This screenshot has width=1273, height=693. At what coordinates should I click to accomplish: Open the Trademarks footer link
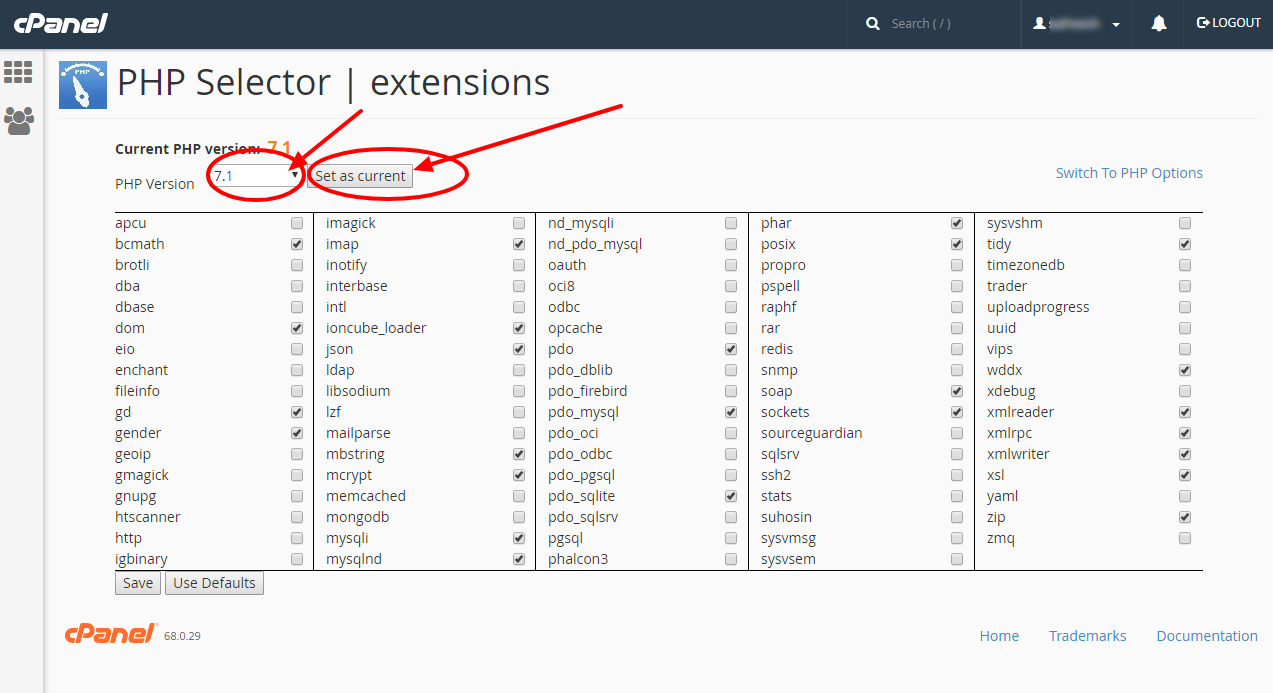click(1087, 636)
